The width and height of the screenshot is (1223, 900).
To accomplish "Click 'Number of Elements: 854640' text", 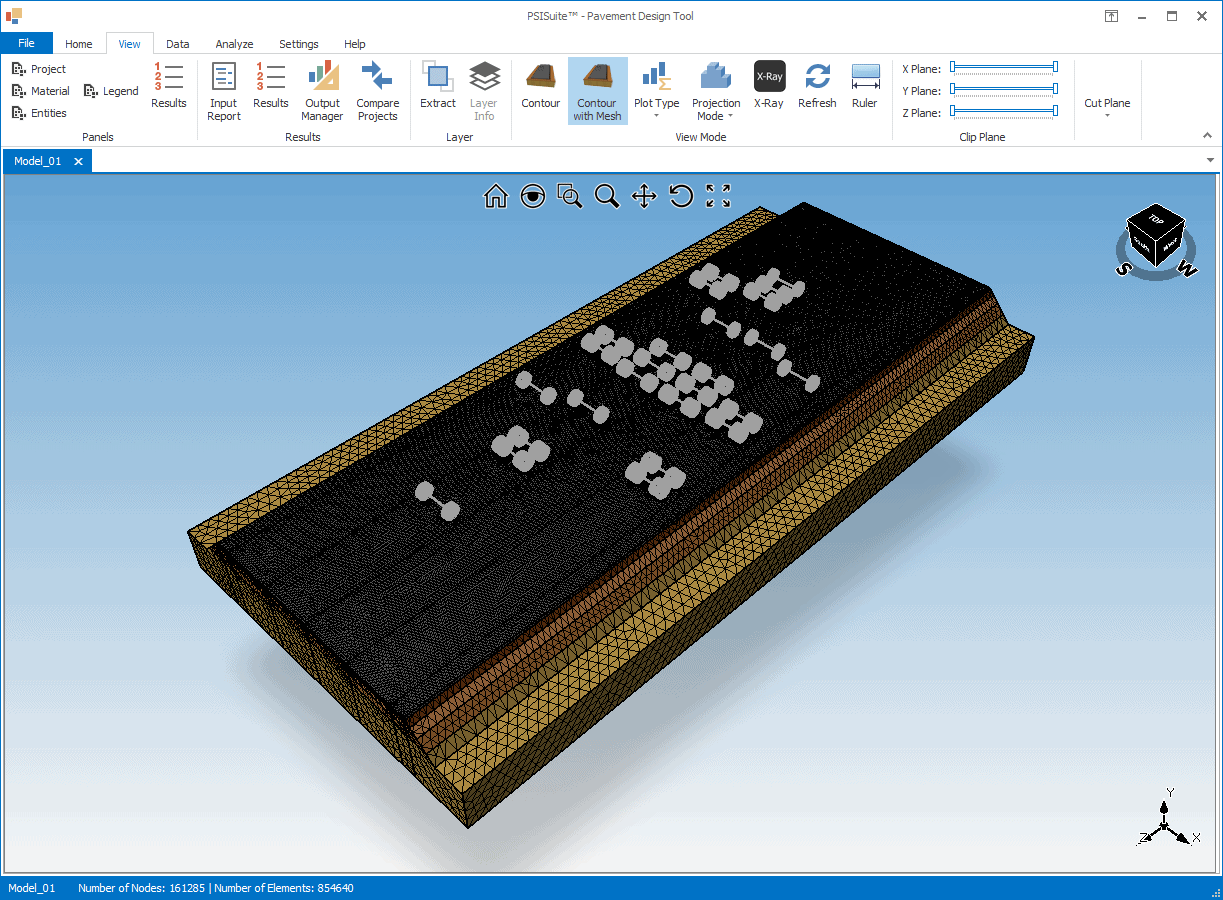I will (x=283, y=888).
